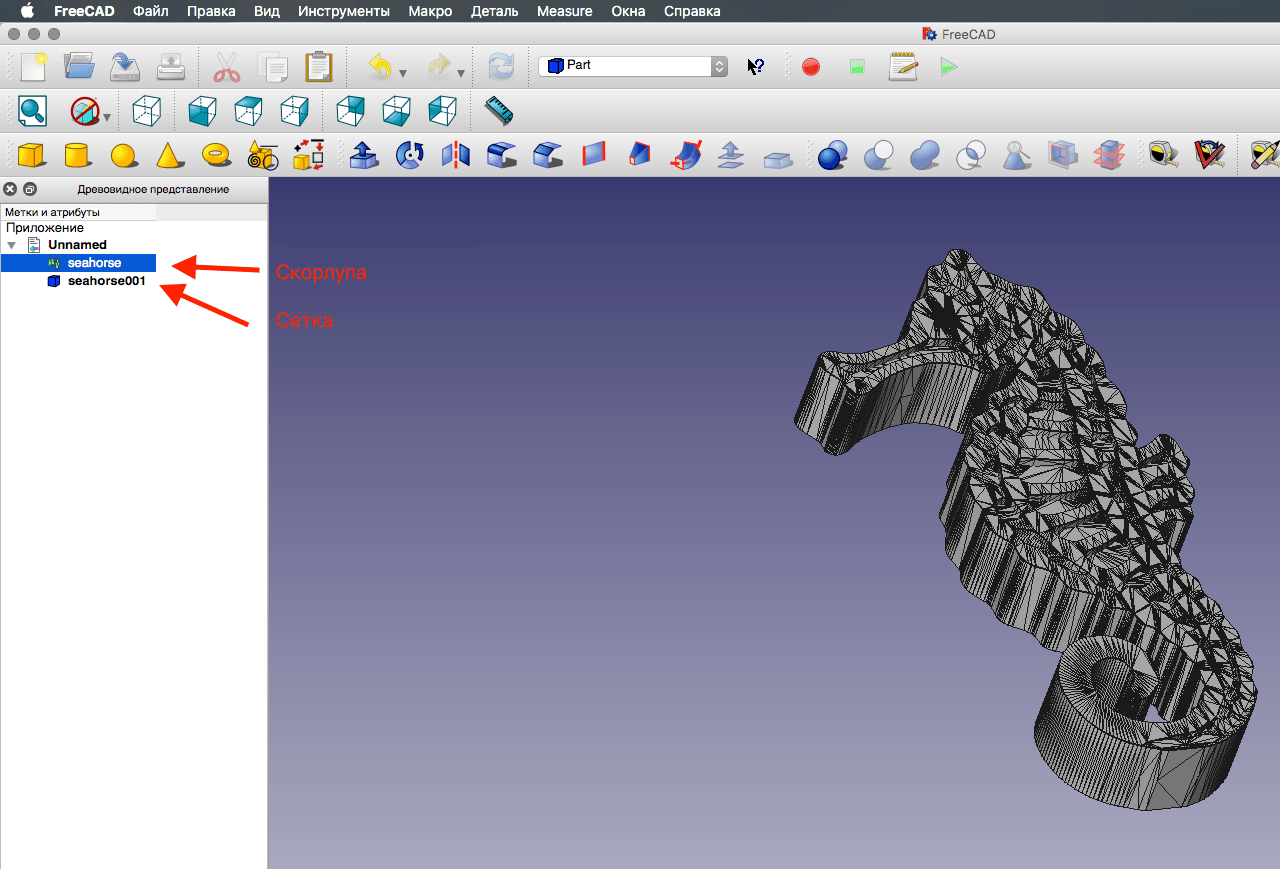The width and height of the screenshot is (1280, 869).
Task: Select seahorse001 in the model tree
Action: pos(106,281)
